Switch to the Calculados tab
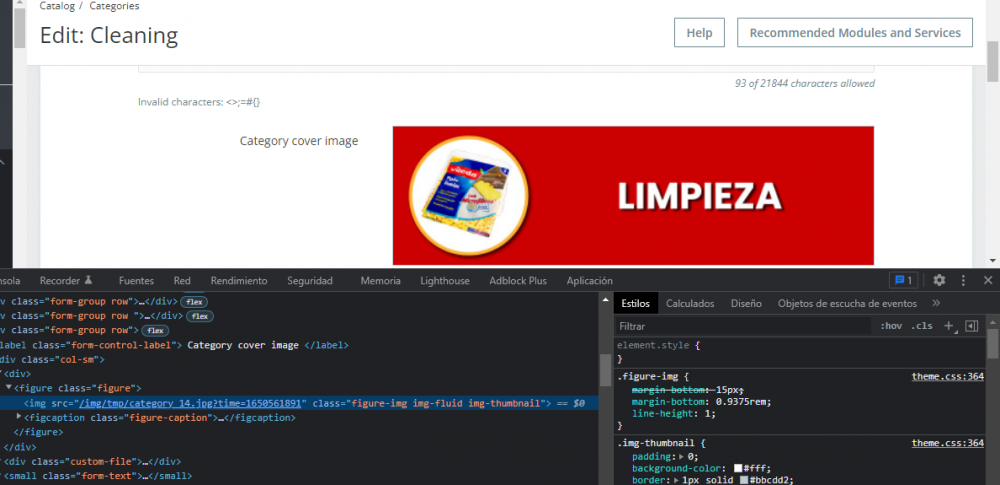 [x=690, y=304]
